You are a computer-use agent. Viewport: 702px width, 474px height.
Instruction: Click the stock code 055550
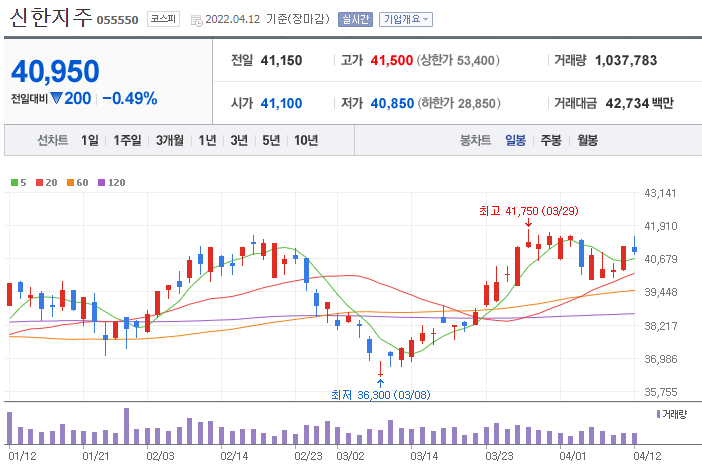pos(118,20)
